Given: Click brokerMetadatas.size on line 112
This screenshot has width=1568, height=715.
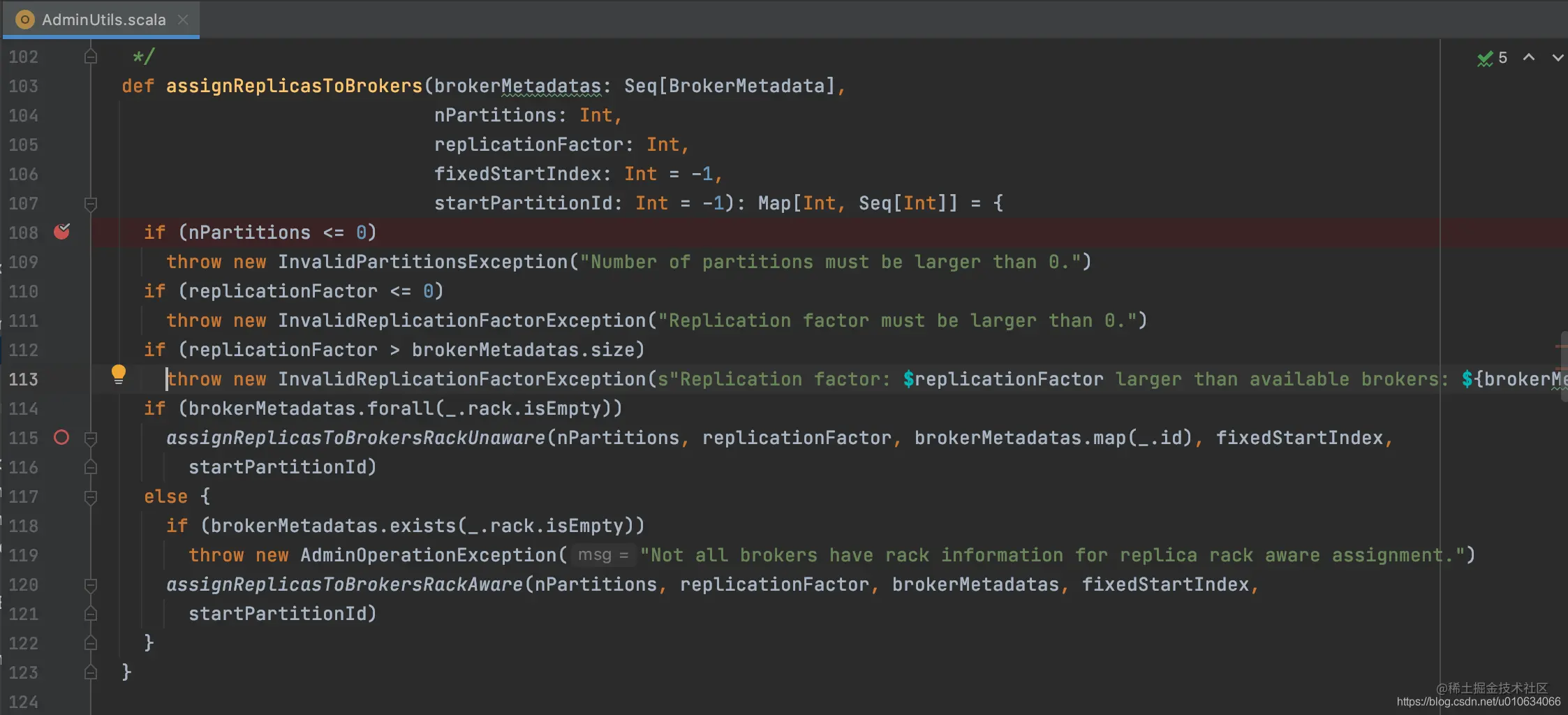Looking at the screenshot, I should 524,350.
